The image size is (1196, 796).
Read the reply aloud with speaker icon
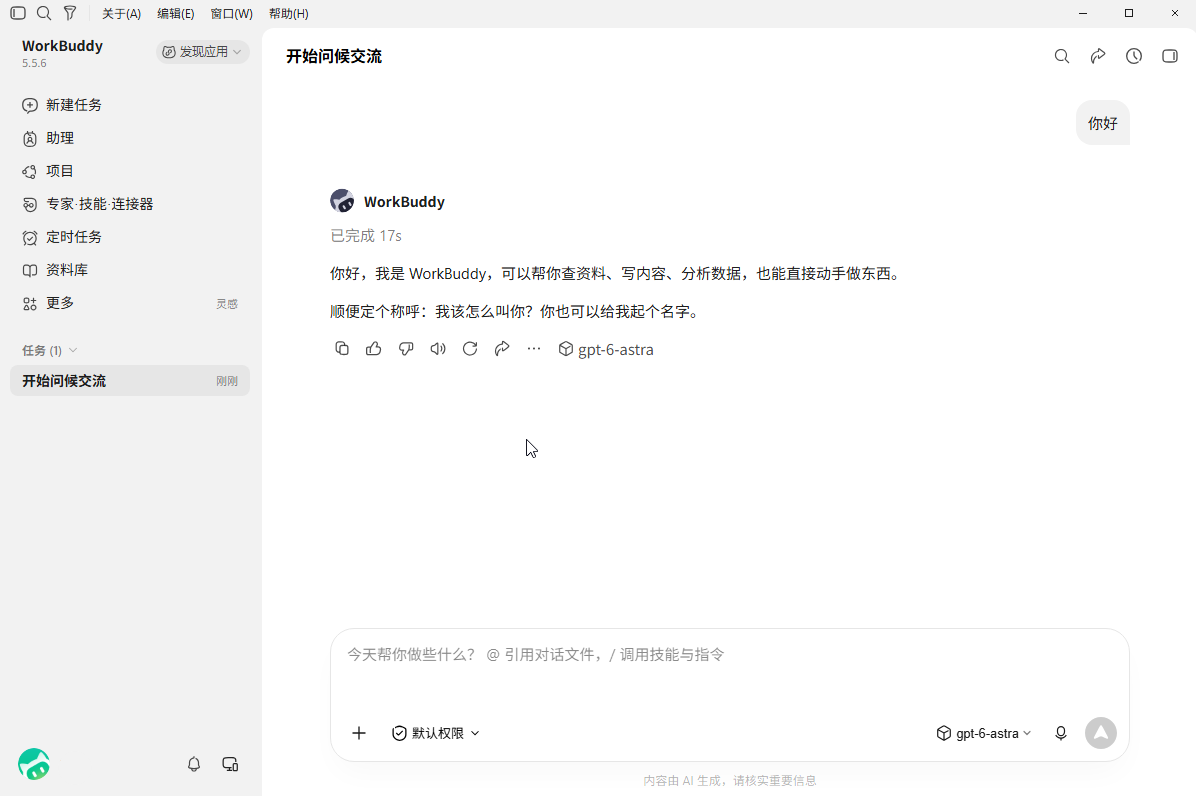coord(438,348)
